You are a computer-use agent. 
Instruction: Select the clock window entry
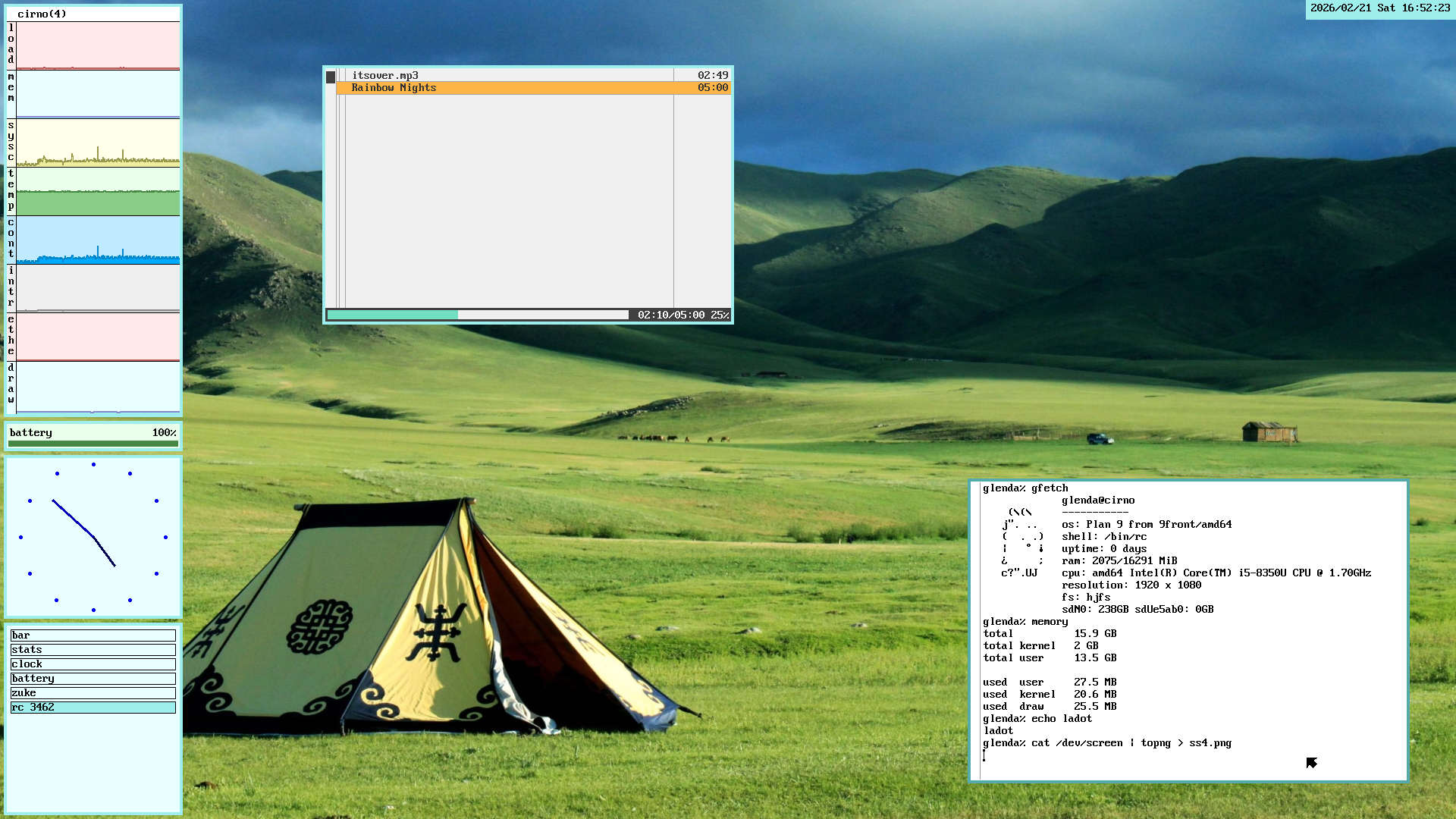tap(93, 664)
